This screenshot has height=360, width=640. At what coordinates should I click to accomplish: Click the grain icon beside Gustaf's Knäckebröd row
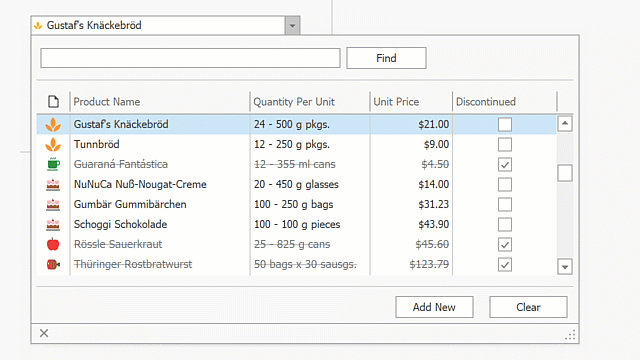[x=53, y=124]
